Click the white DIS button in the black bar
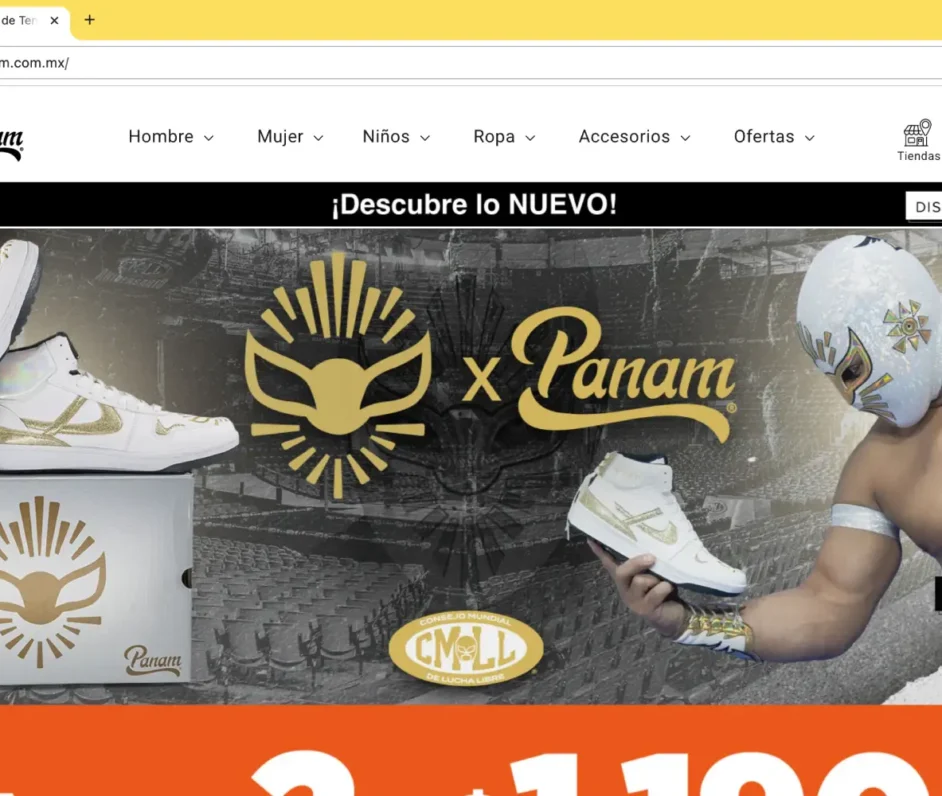 click(924, 207)
